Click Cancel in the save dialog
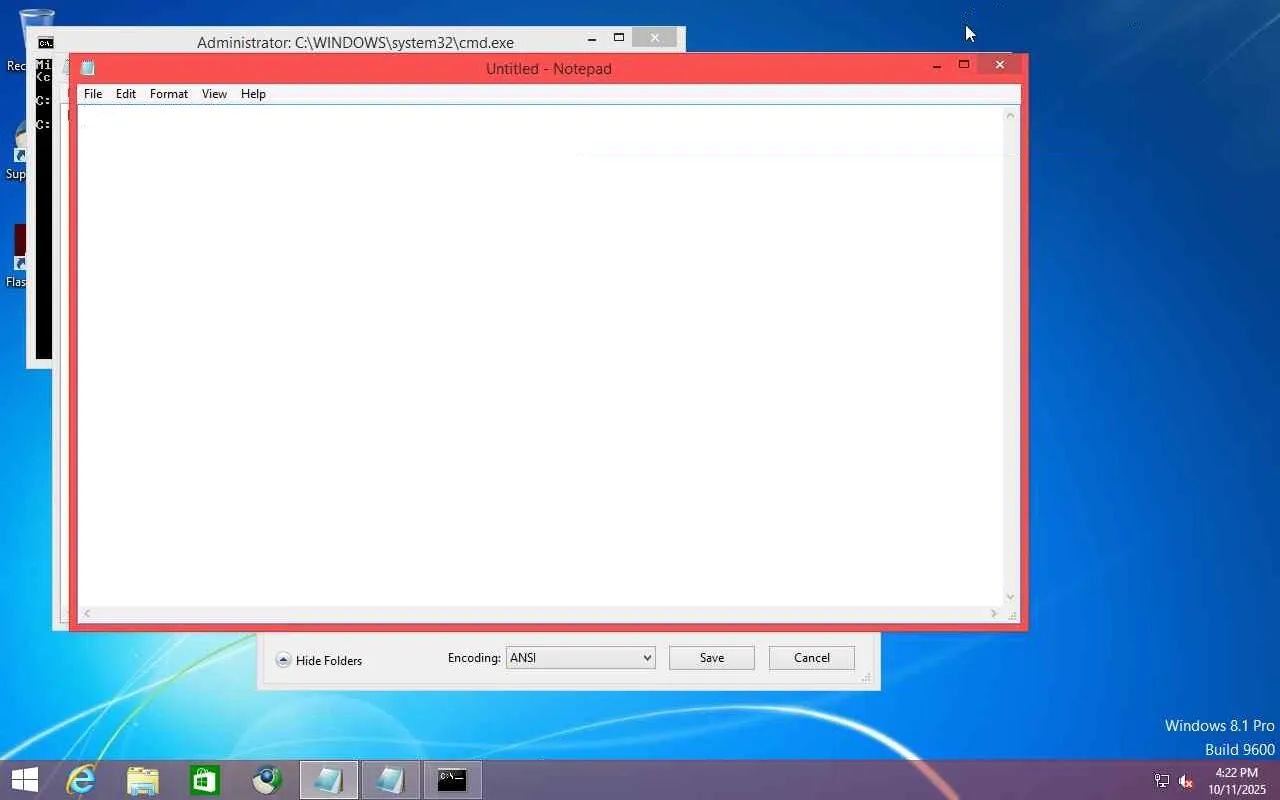This screenshot has height=800, width=1280. (x=812, y=658)
